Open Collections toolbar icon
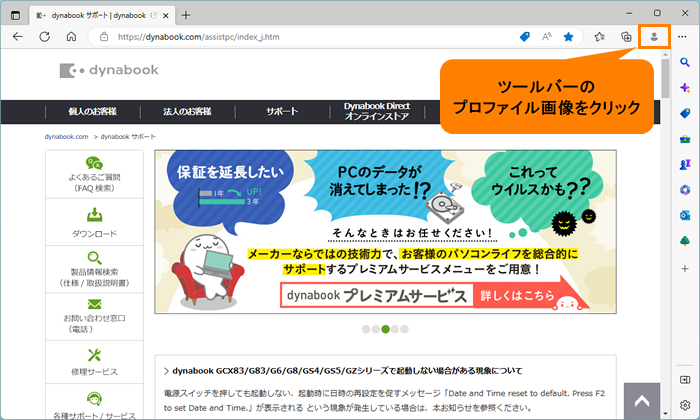Viewport: 700px width, 420px height. click(626, 37)
